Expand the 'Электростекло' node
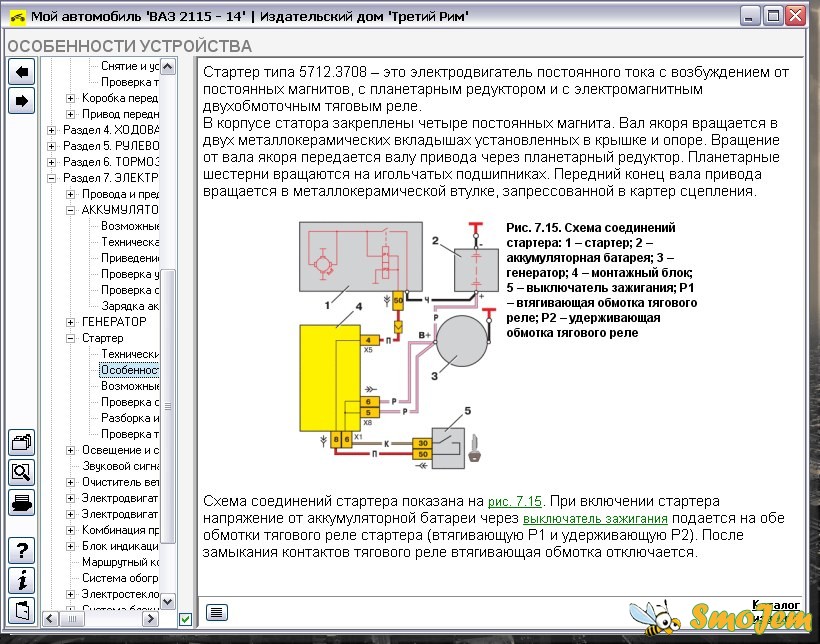This screenshot has width=820, height=644. pos(71,594)
